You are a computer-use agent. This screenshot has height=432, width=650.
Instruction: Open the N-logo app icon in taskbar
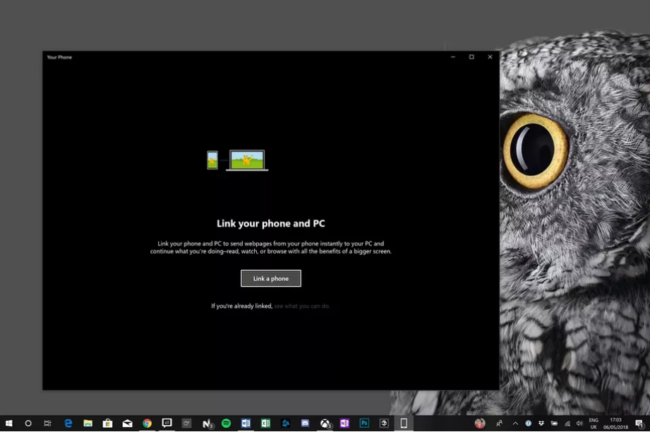206,423
